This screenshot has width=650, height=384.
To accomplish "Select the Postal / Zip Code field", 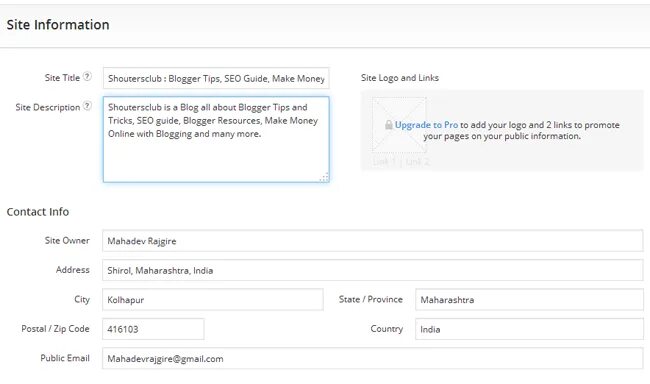I will (153, 329).
